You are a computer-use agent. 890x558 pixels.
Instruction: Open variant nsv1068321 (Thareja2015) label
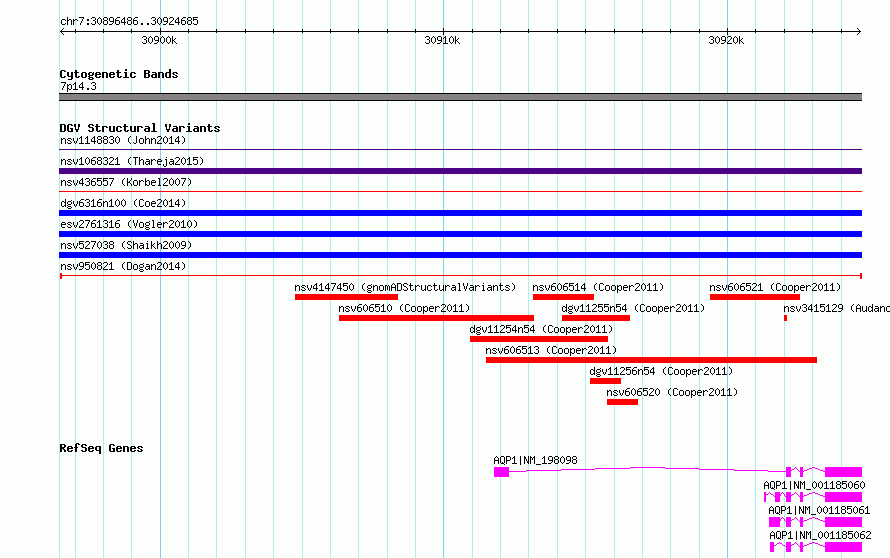coord(132,161)
